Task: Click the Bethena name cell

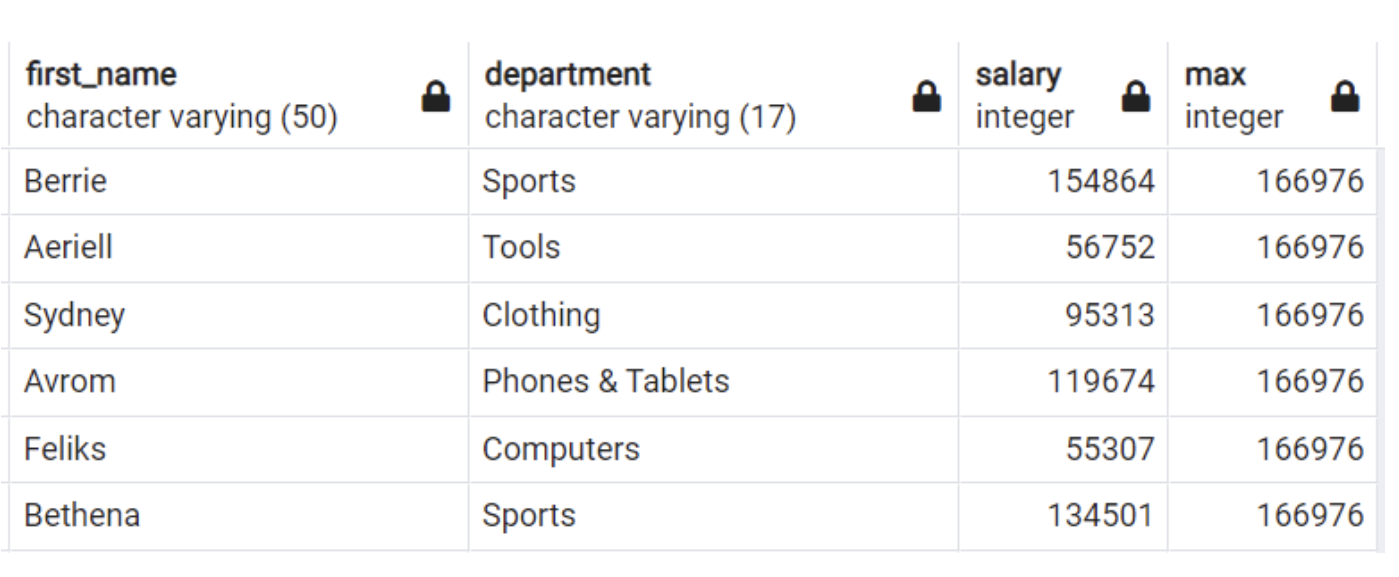Action: pos(82,515)
